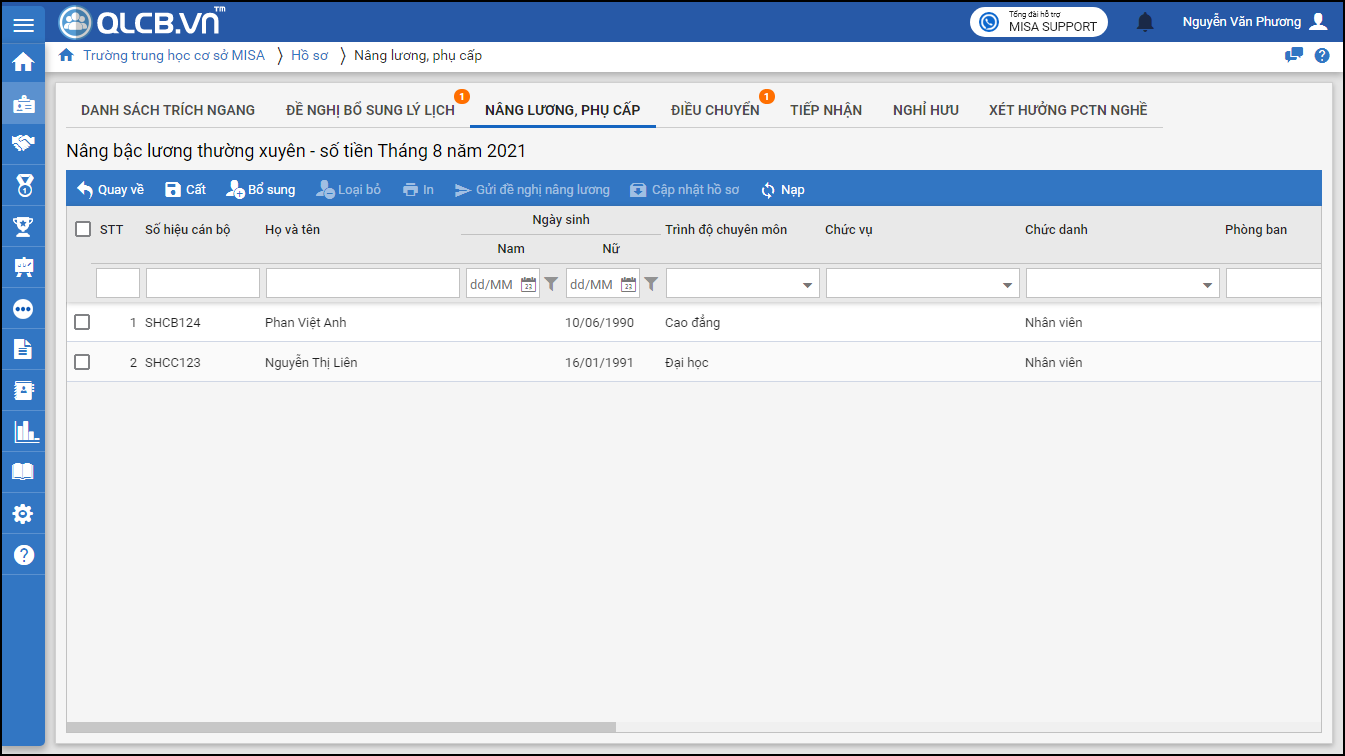Select the checkbox for Nguyễn Thị Liên
This screenshot has height=756, width=1345.
tap(83, 362)
